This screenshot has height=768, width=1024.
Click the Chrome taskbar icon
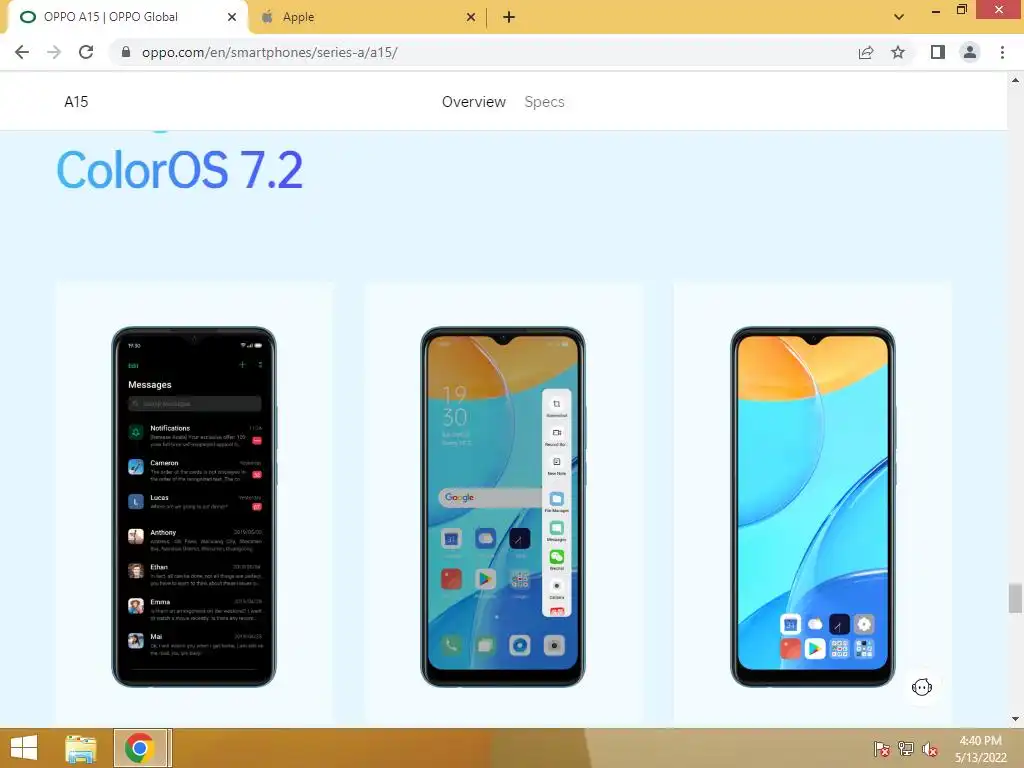tap(142, 748)
